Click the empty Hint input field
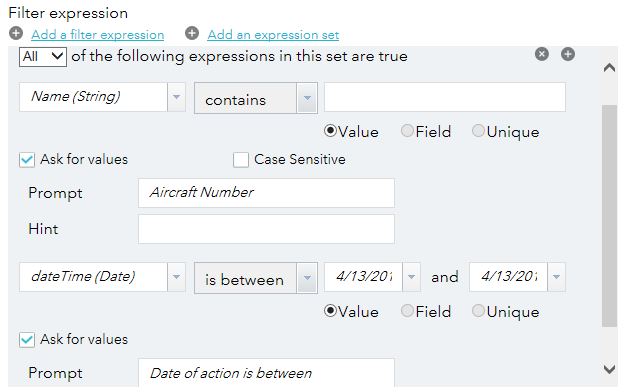 click(x=266, y=229)
